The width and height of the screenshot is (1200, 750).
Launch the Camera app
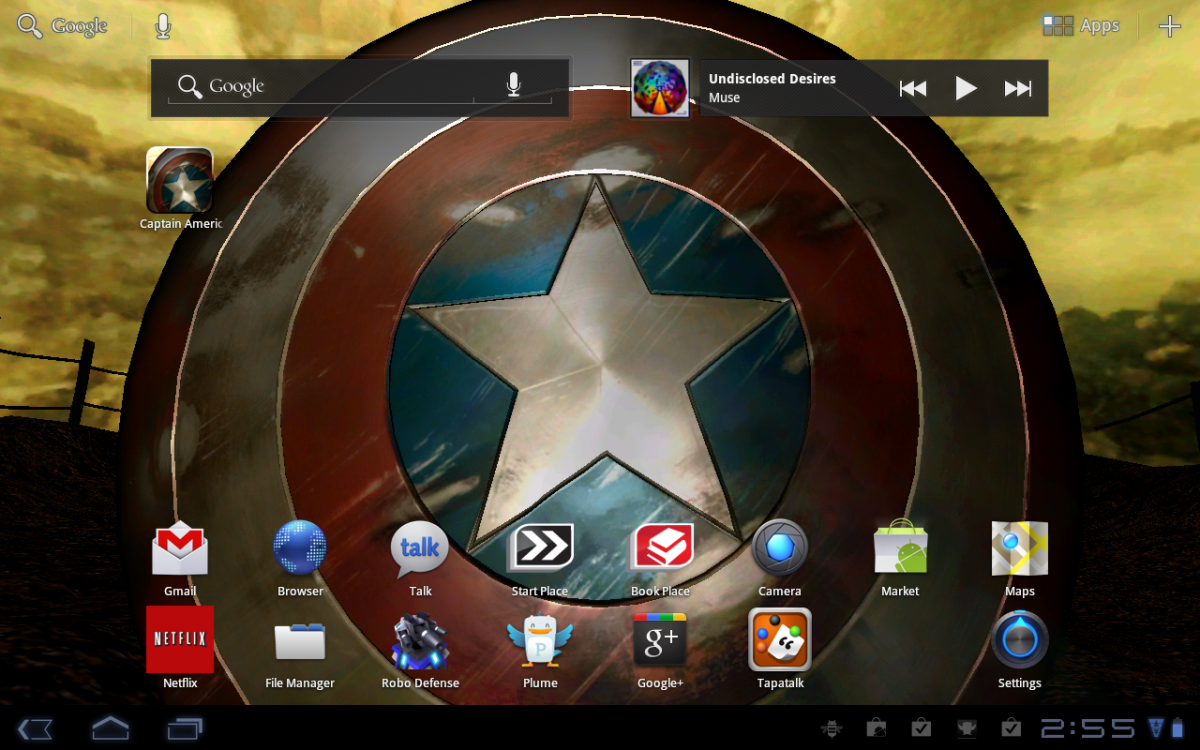(x=780, y=548)
